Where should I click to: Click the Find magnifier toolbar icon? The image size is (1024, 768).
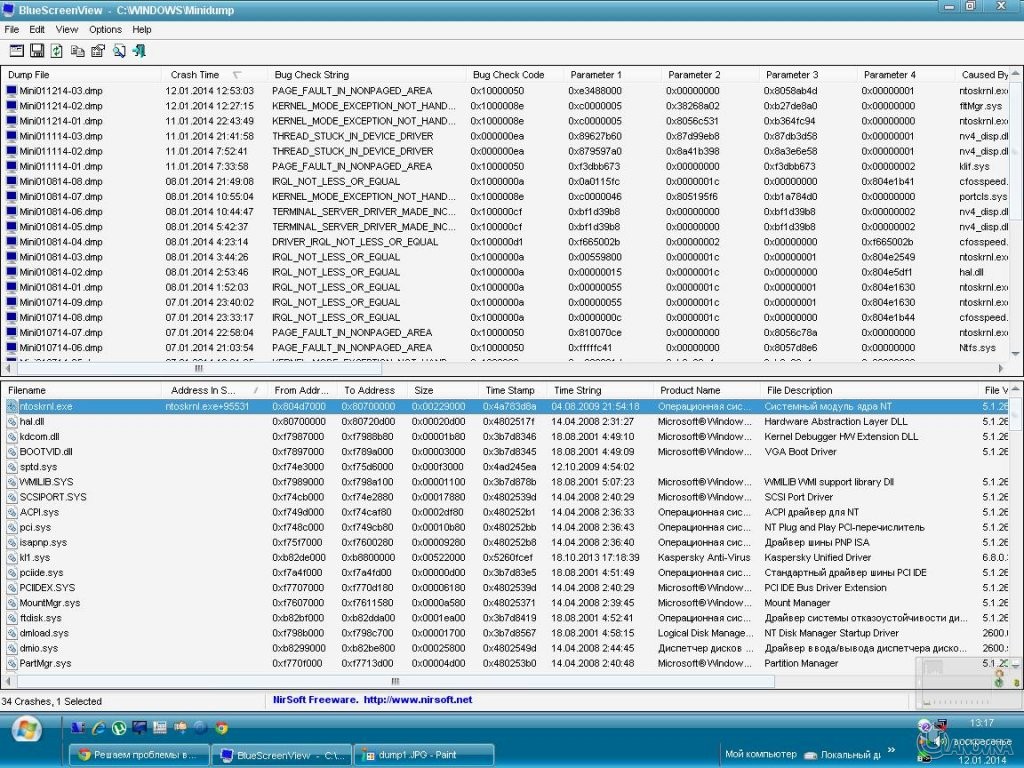tap(119, 51)
